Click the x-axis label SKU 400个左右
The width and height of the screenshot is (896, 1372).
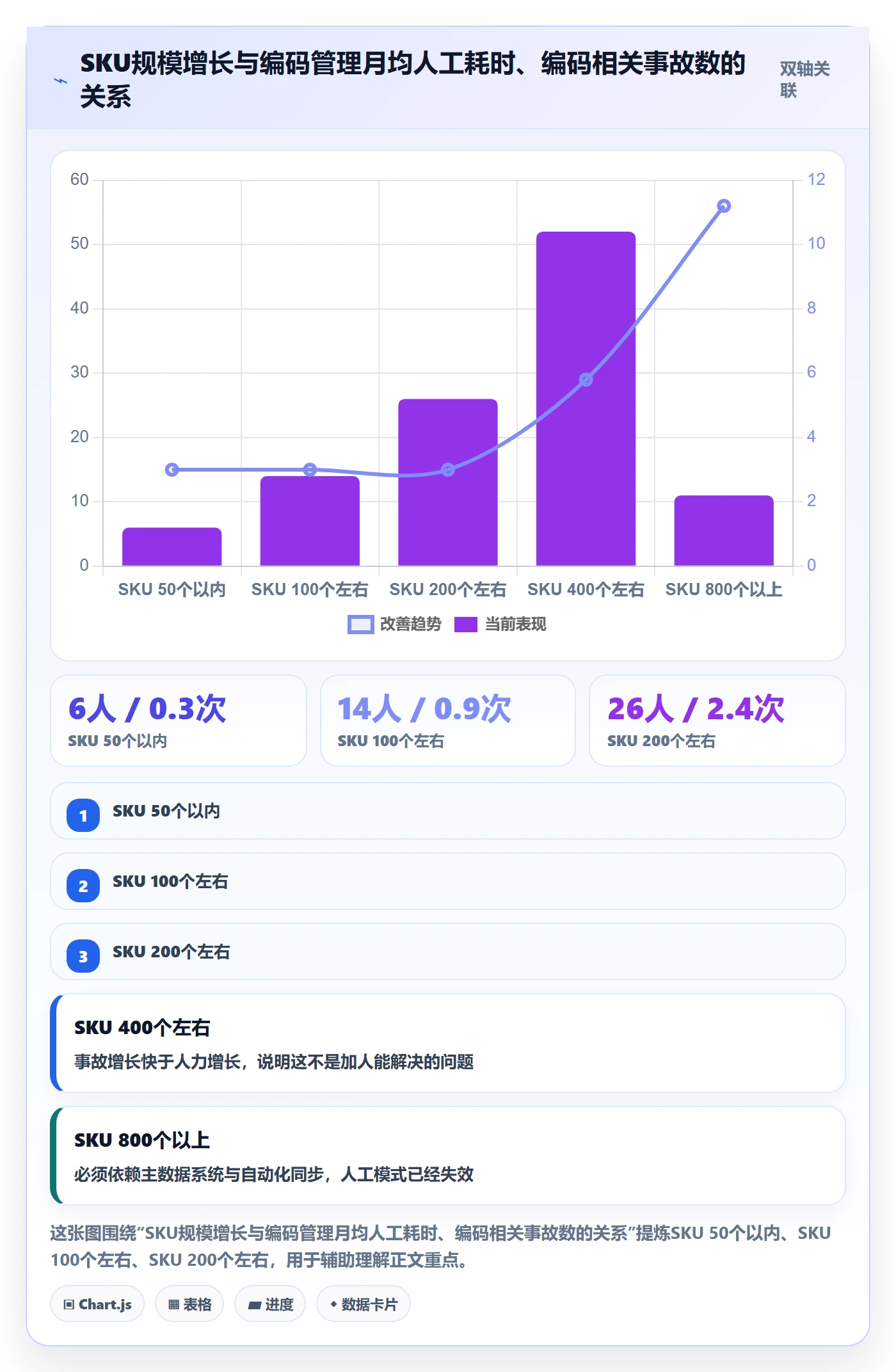[x=586, y=589]
